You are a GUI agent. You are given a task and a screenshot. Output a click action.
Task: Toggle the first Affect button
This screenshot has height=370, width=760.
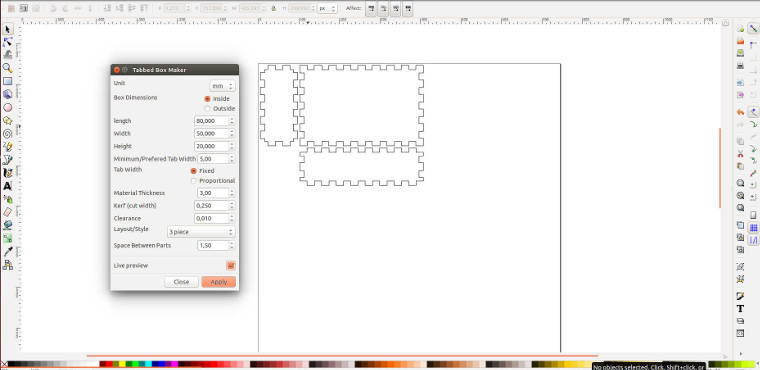(371, 8)
